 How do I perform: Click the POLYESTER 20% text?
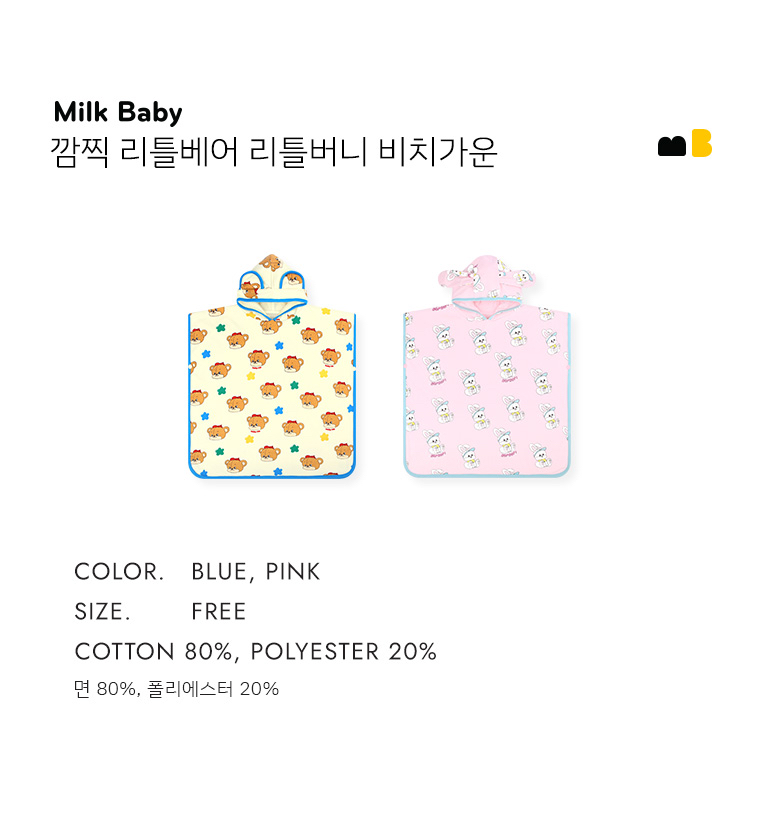344,652
